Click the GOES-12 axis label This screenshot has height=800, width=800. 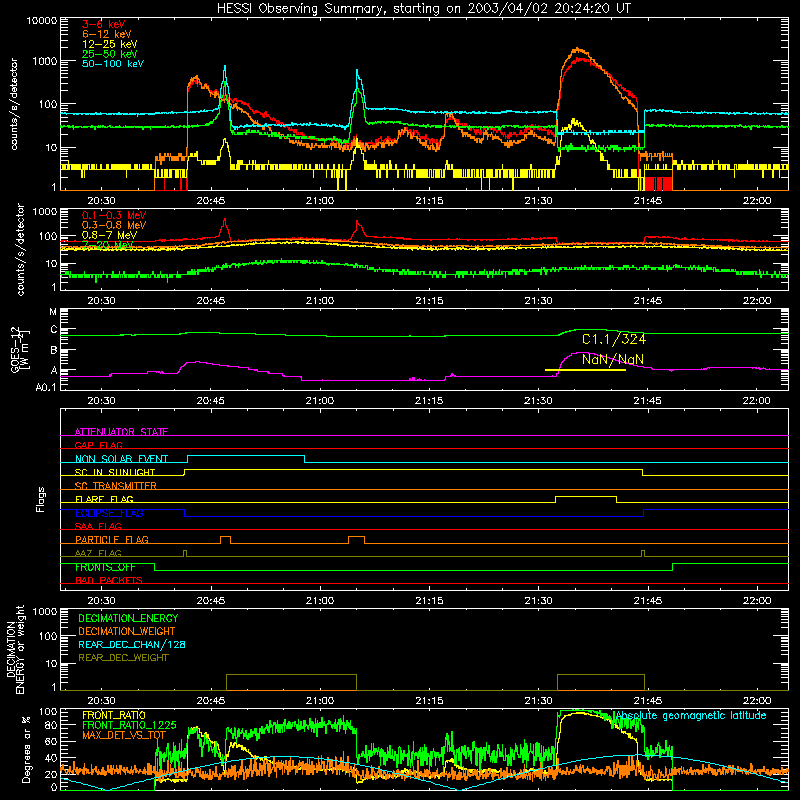pyautogui.click(x=19, y=349)
